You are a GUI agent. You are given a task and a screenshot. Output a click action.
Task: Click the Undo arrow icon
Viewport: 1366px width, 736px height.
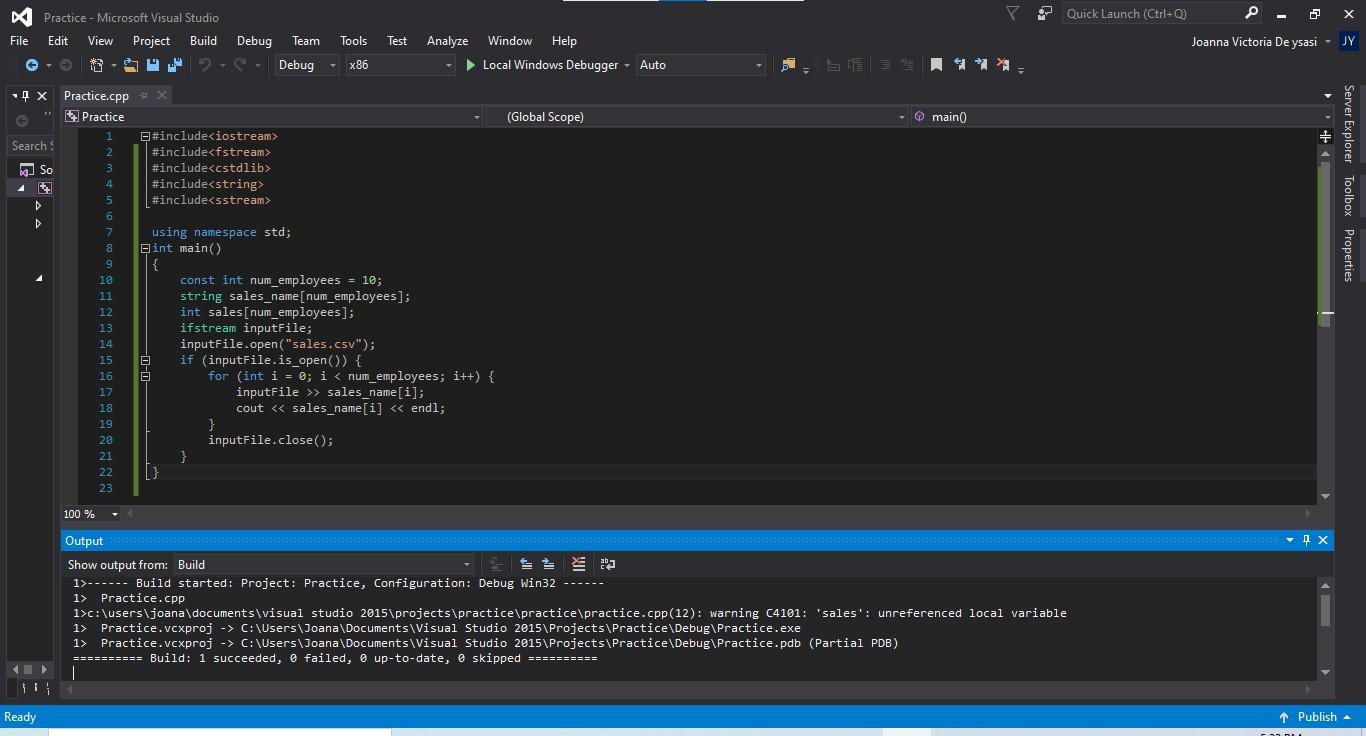pyautogui.click(x=205, y=65)
